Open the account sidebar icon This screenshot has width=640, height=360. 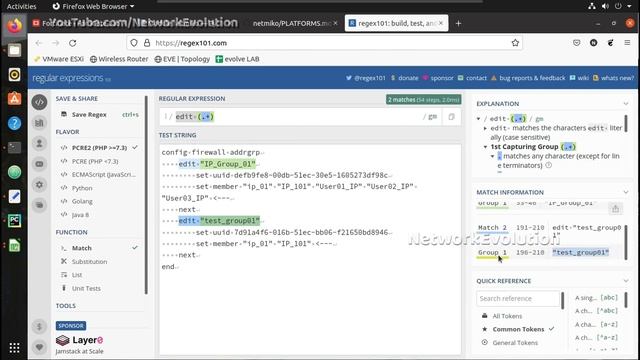click(x=39, y=143)
